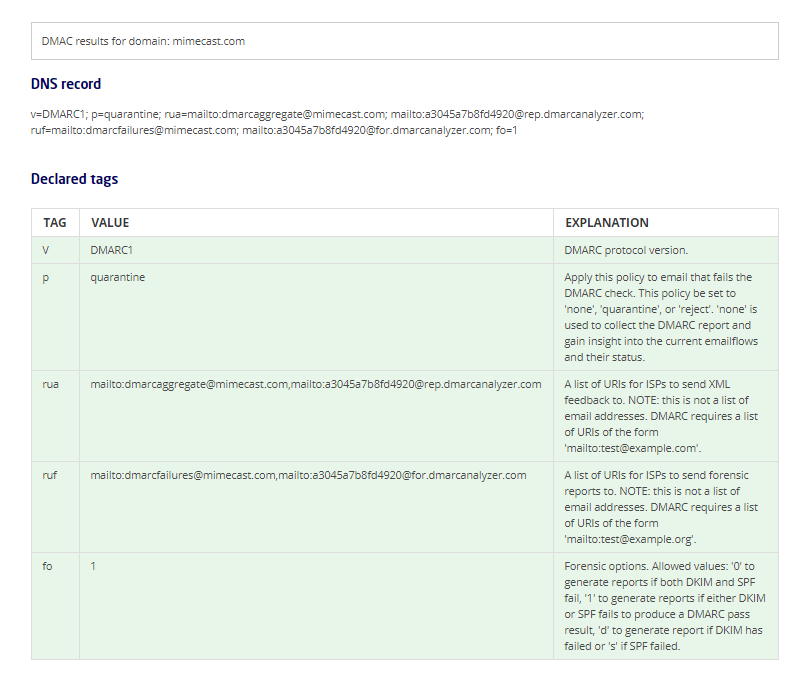
Task: Click the fo value '1'
Action: coord(316,606)
